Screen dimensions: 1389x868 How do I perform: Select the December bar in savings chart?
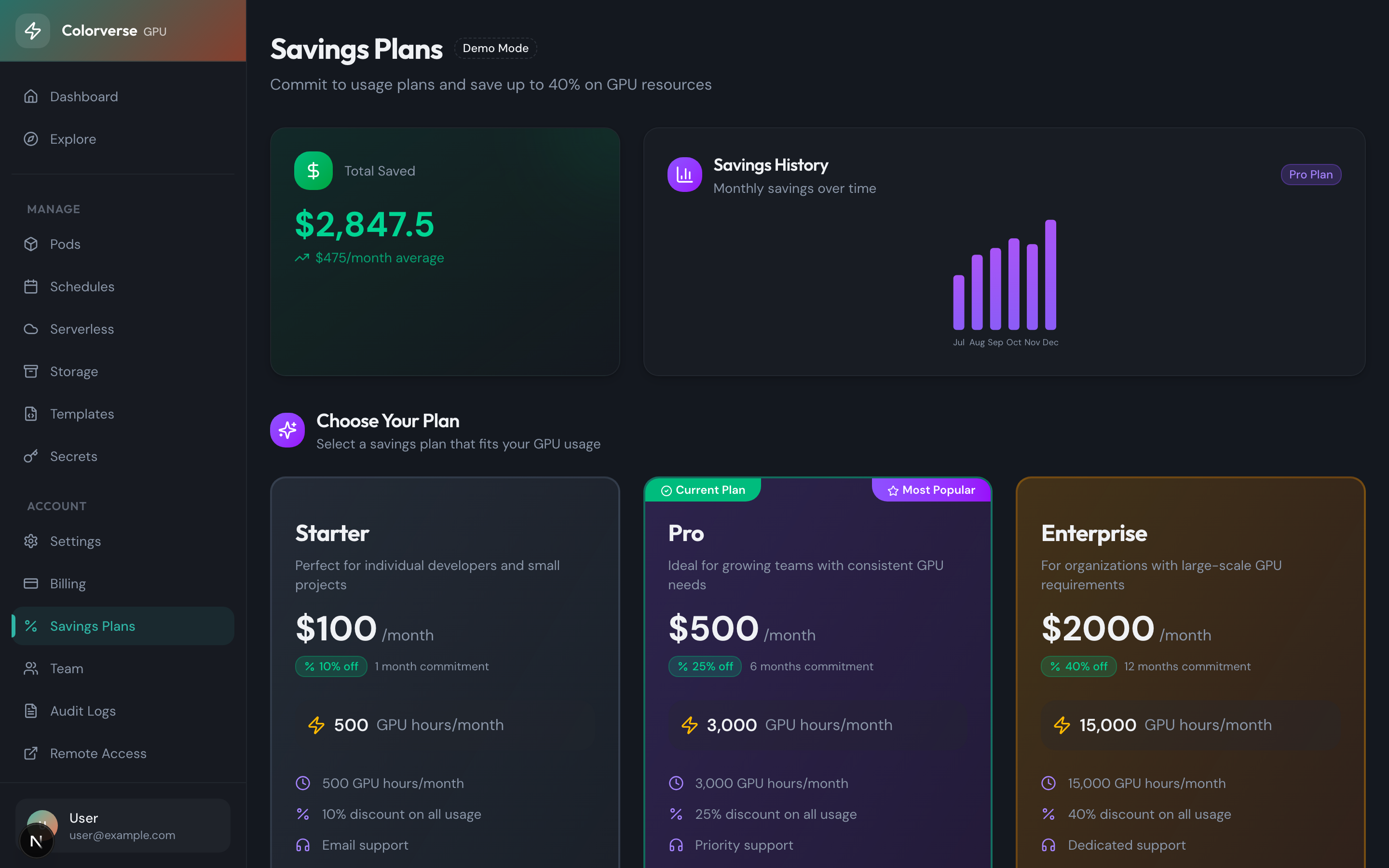click(1051, 274)
